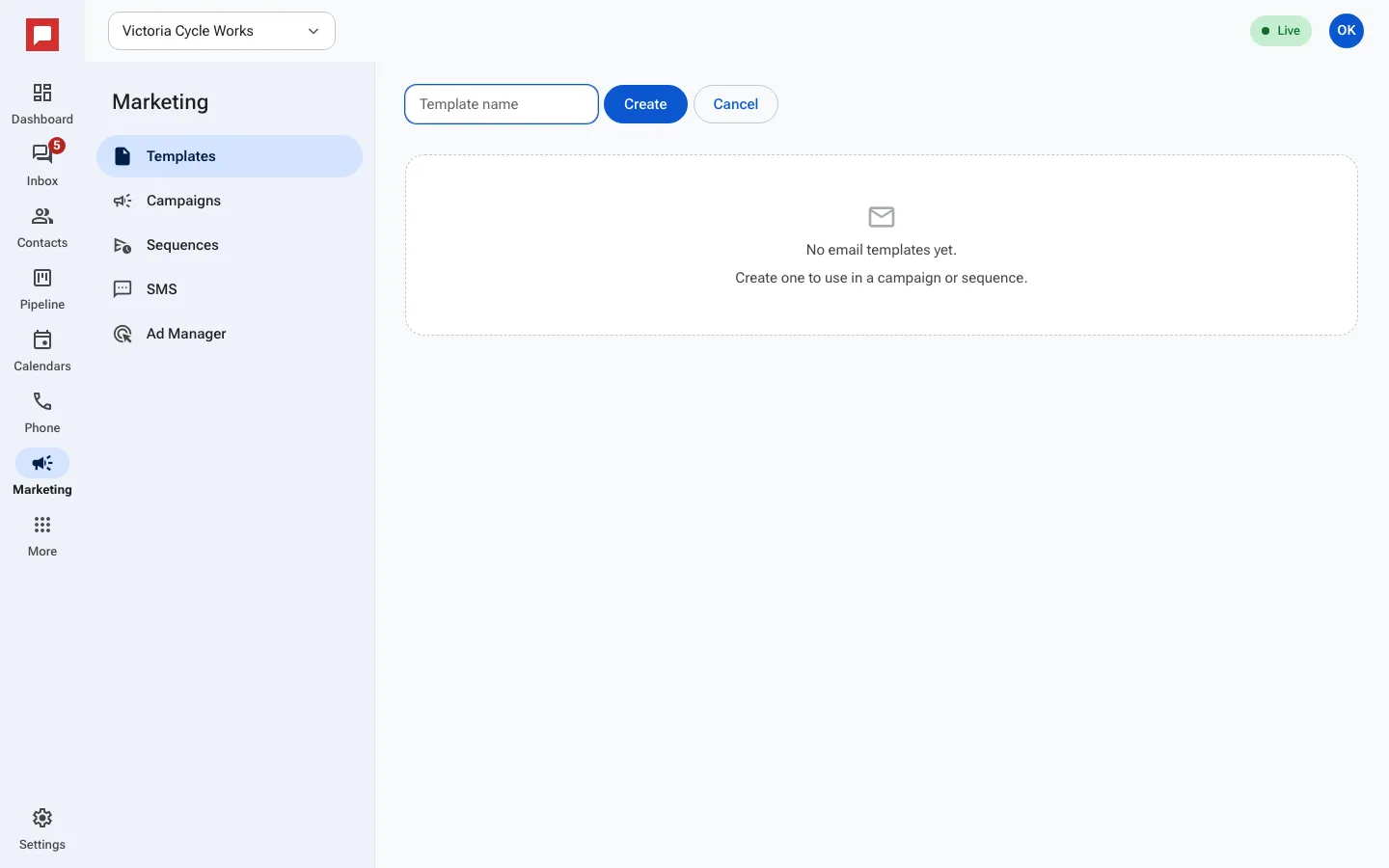Open the Ad Manager menu item

tap(230, 334)
